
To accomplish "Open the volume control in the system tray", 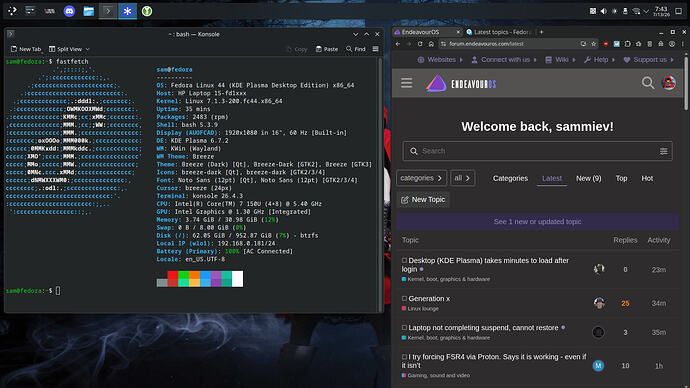I will [x=604, y=11].
